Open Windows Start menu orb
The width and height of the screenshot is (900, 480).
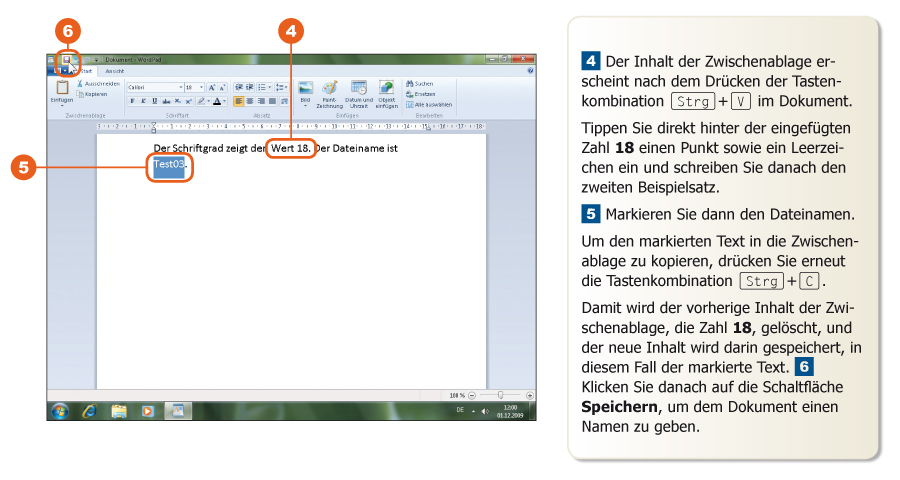[60, 410]
